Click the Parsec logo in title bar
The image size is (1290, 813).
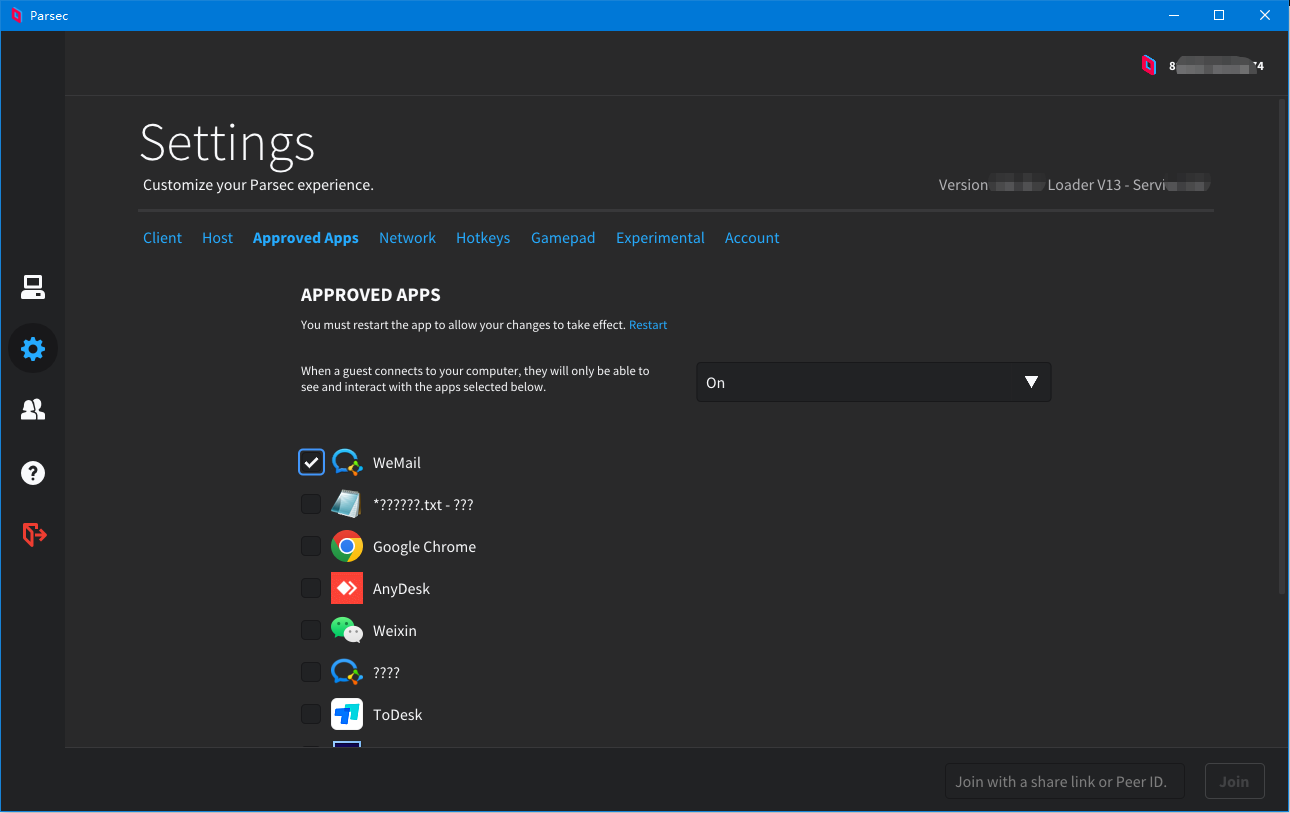click(x=15, y=15)
